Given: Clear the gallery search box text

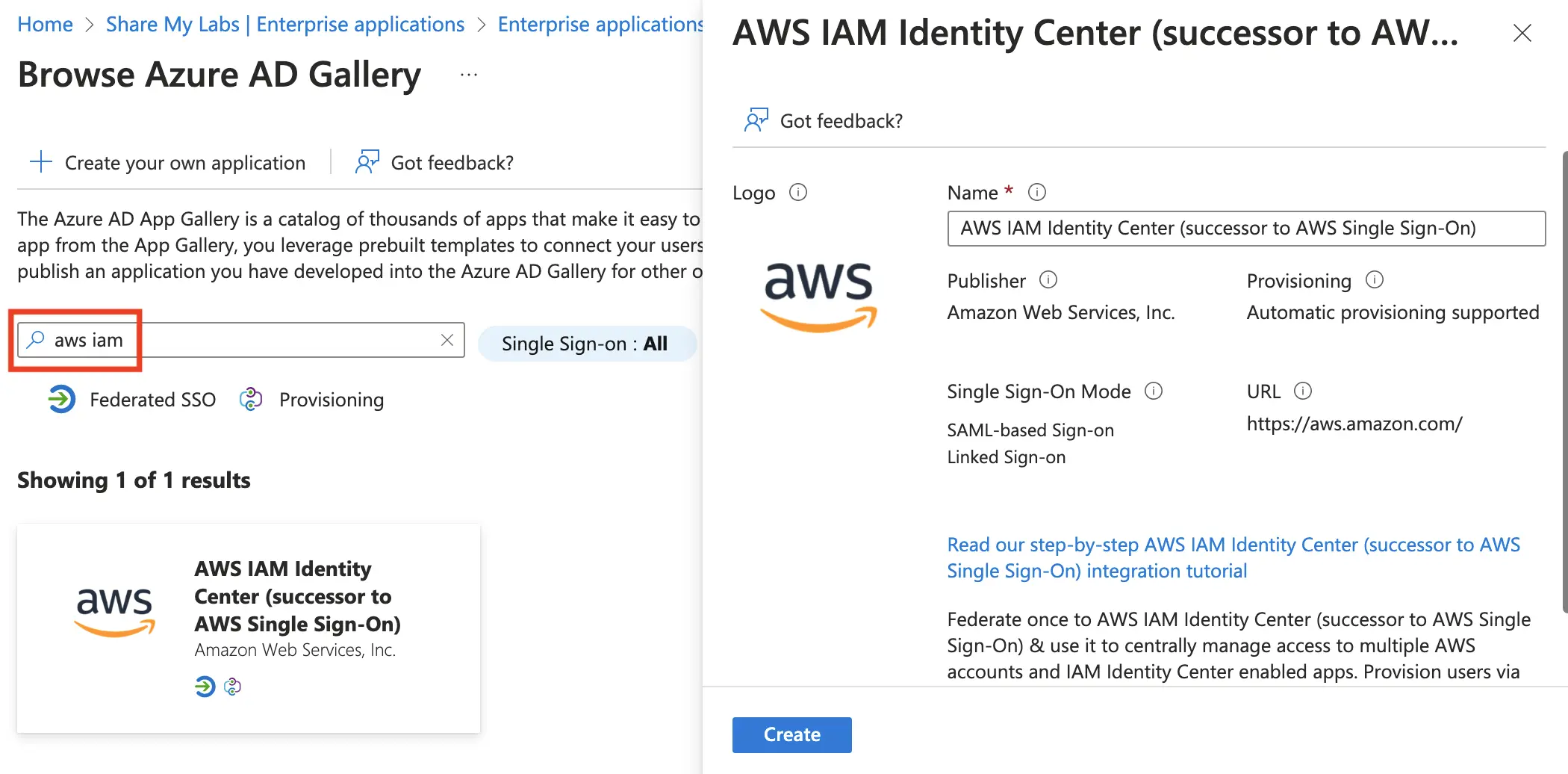Looking at the screenshot, I should click(447, 340).
